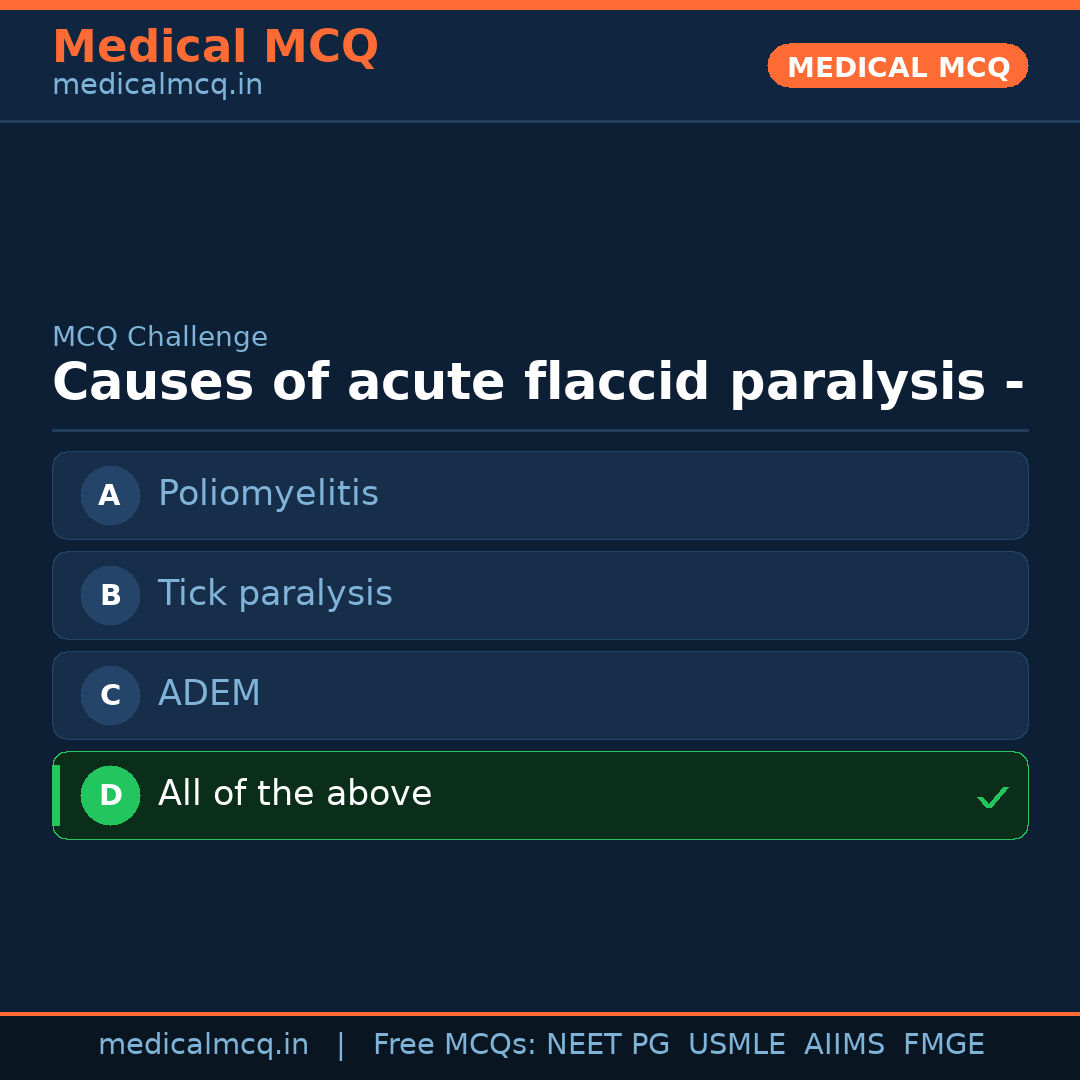Click the USMLE footer item
The width and height of the screenshot is (1080, 1080).
point(736,1045)
